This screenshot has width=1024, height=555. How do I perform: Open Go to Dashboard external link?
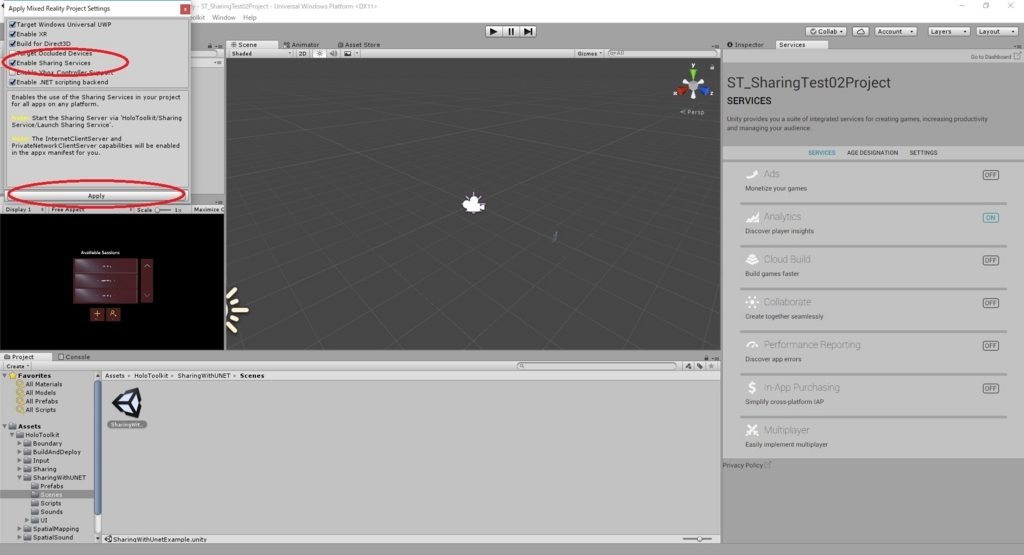point(995,57)
